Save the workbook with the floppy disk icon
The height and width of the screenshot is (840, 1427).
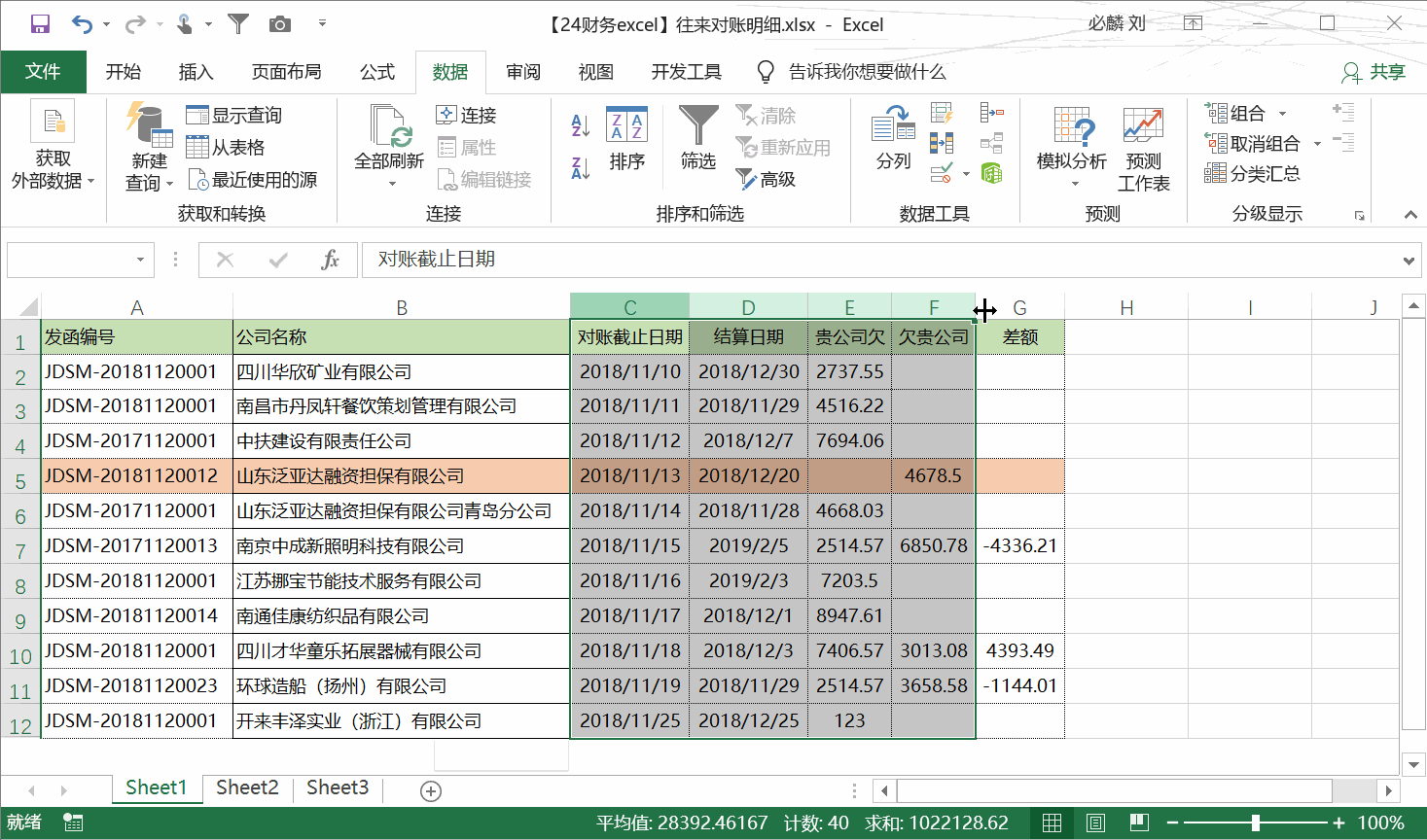coord(40,24)
